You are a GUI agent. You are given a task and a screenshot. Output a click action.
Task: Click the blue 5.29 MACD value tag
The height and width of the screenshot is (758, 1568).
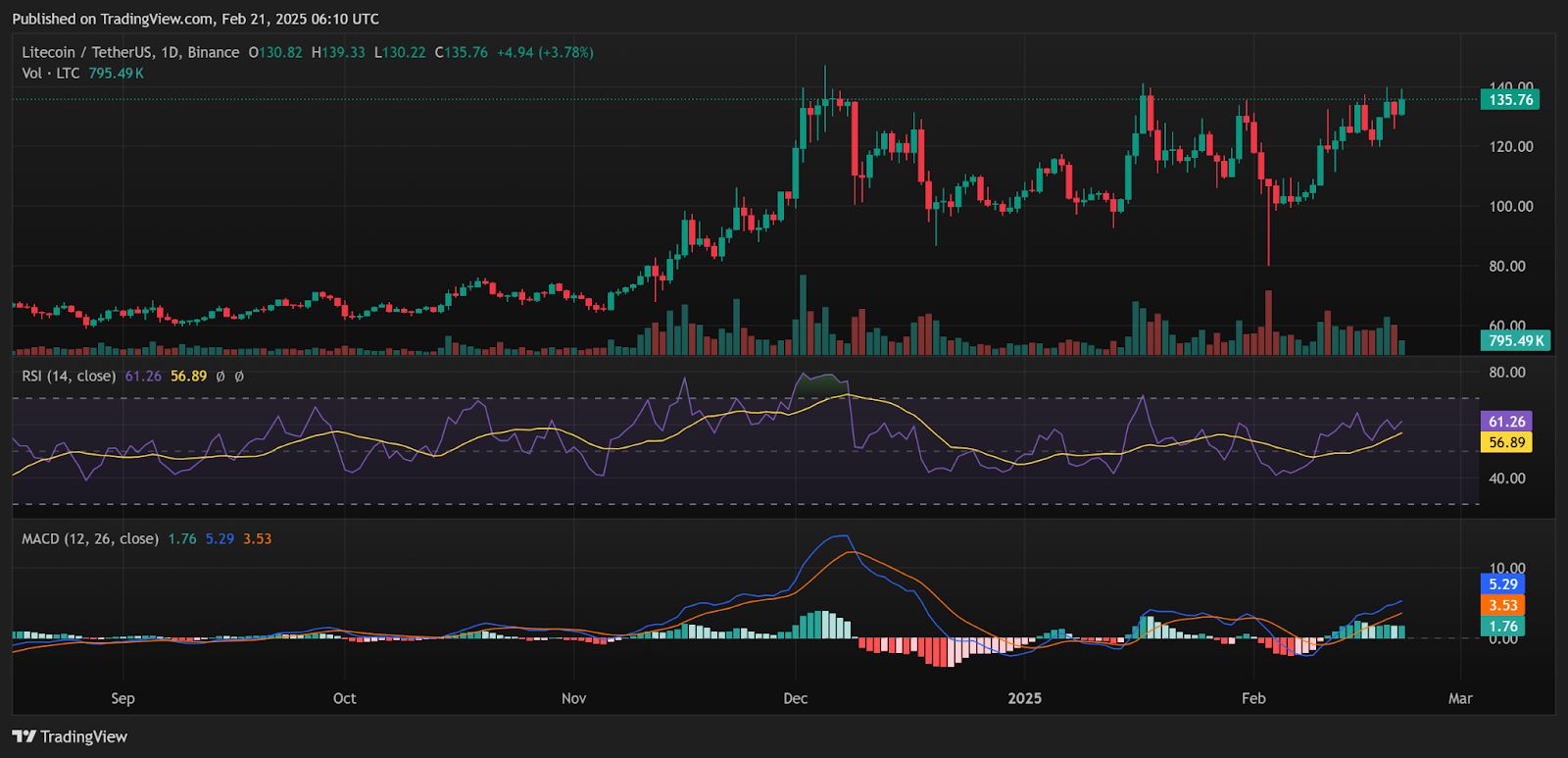coord(1502,584)
